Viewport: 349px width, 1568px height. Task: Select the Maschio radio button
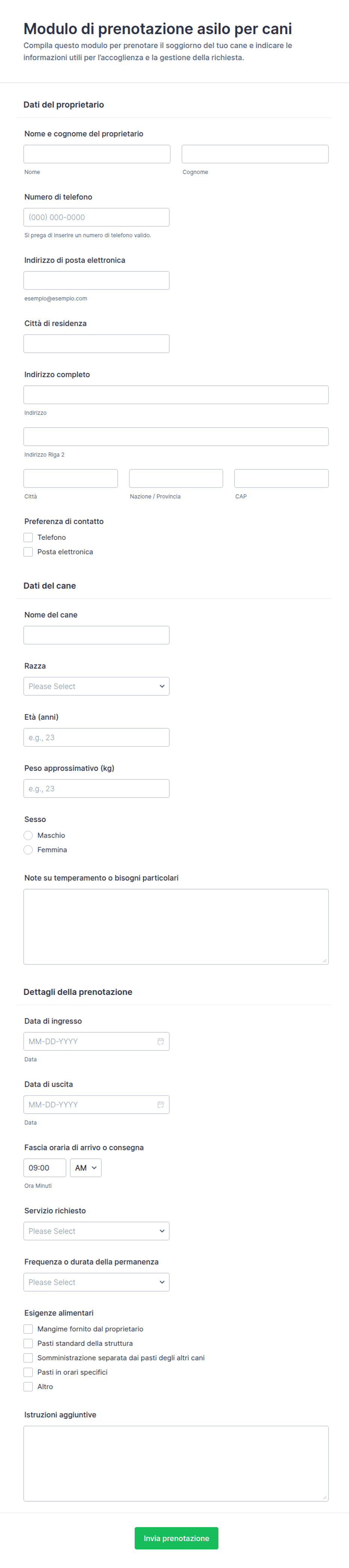coord(28,835)
